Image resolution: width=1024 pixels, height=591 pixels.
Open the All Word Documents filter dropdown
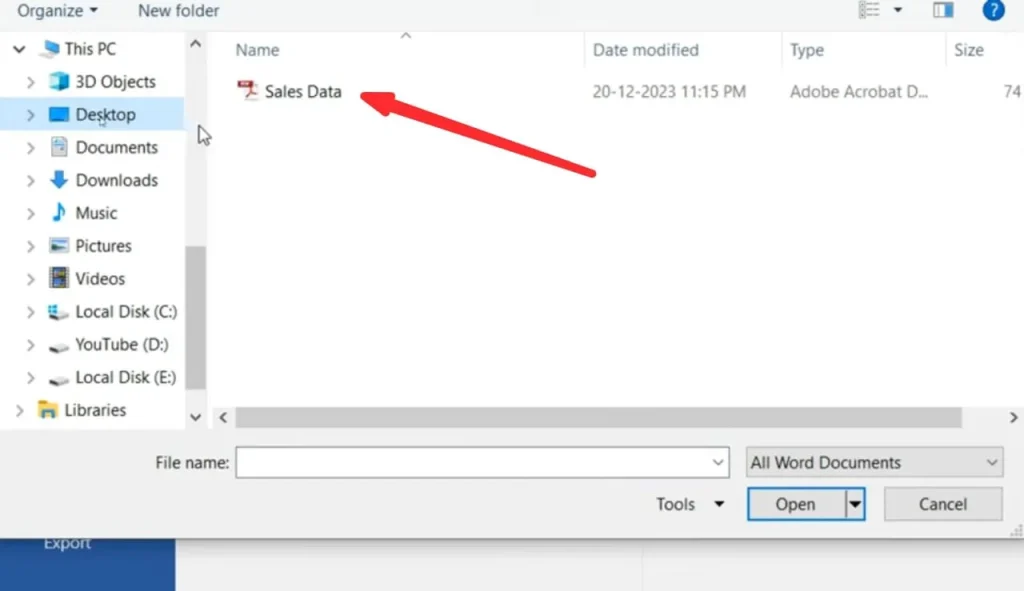pos(874,462)
